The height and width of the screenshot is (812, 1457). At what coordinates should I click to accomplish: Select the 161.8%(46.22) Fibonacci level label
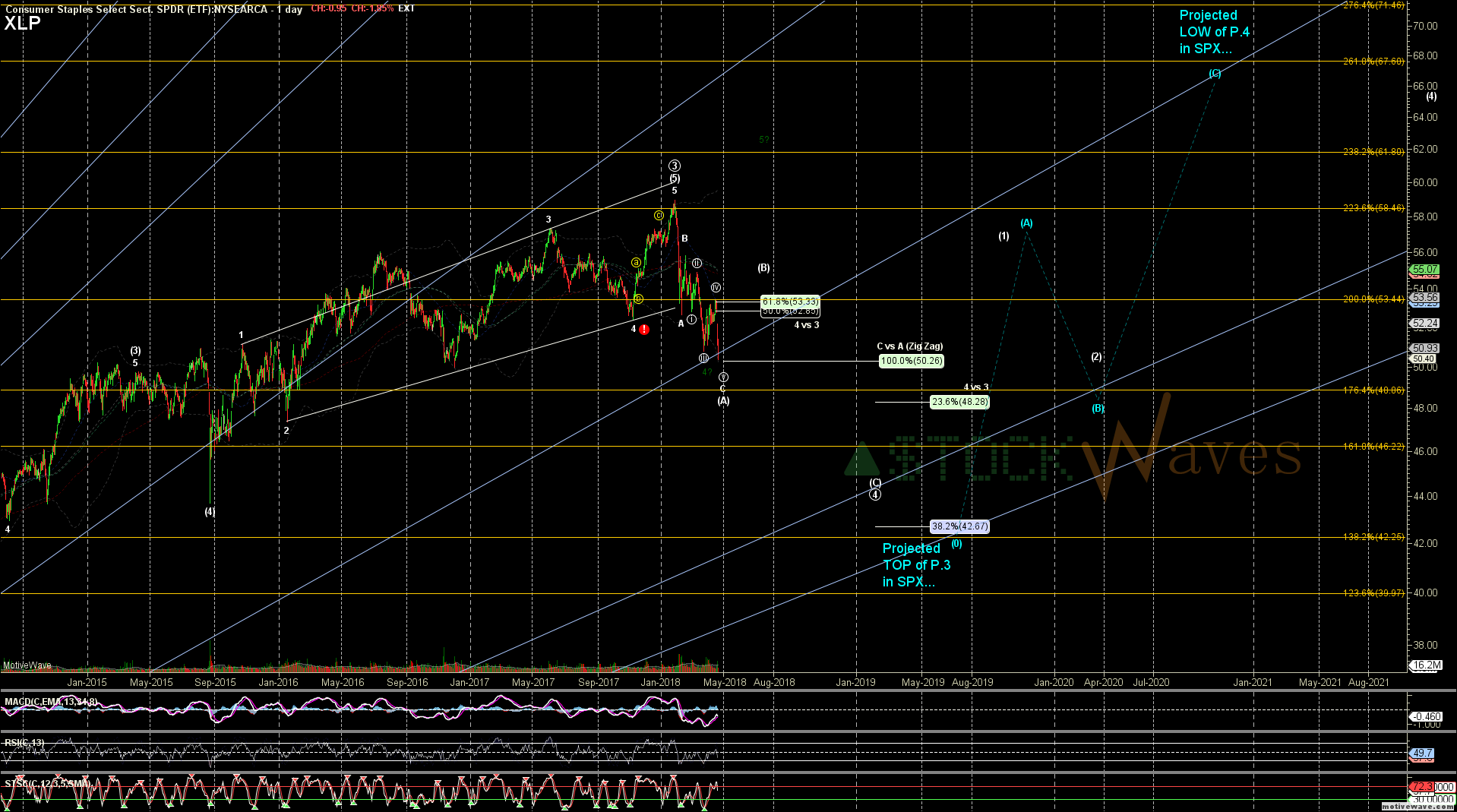(1374, 447)
